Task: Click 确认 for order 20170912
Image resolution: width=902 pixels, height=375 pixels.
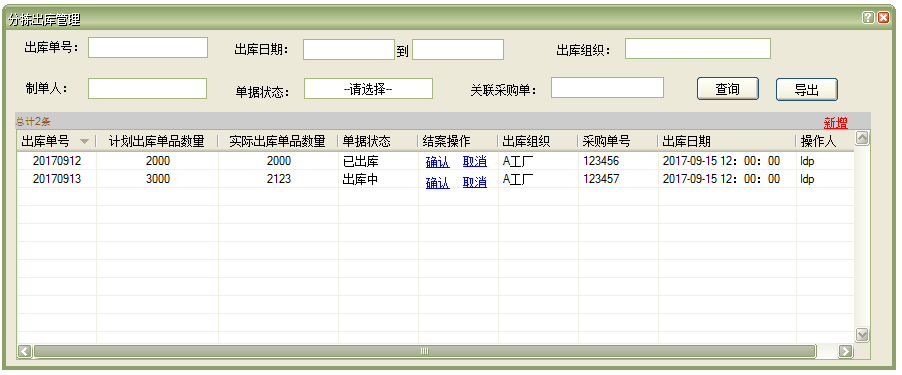Action: point(437,162)
